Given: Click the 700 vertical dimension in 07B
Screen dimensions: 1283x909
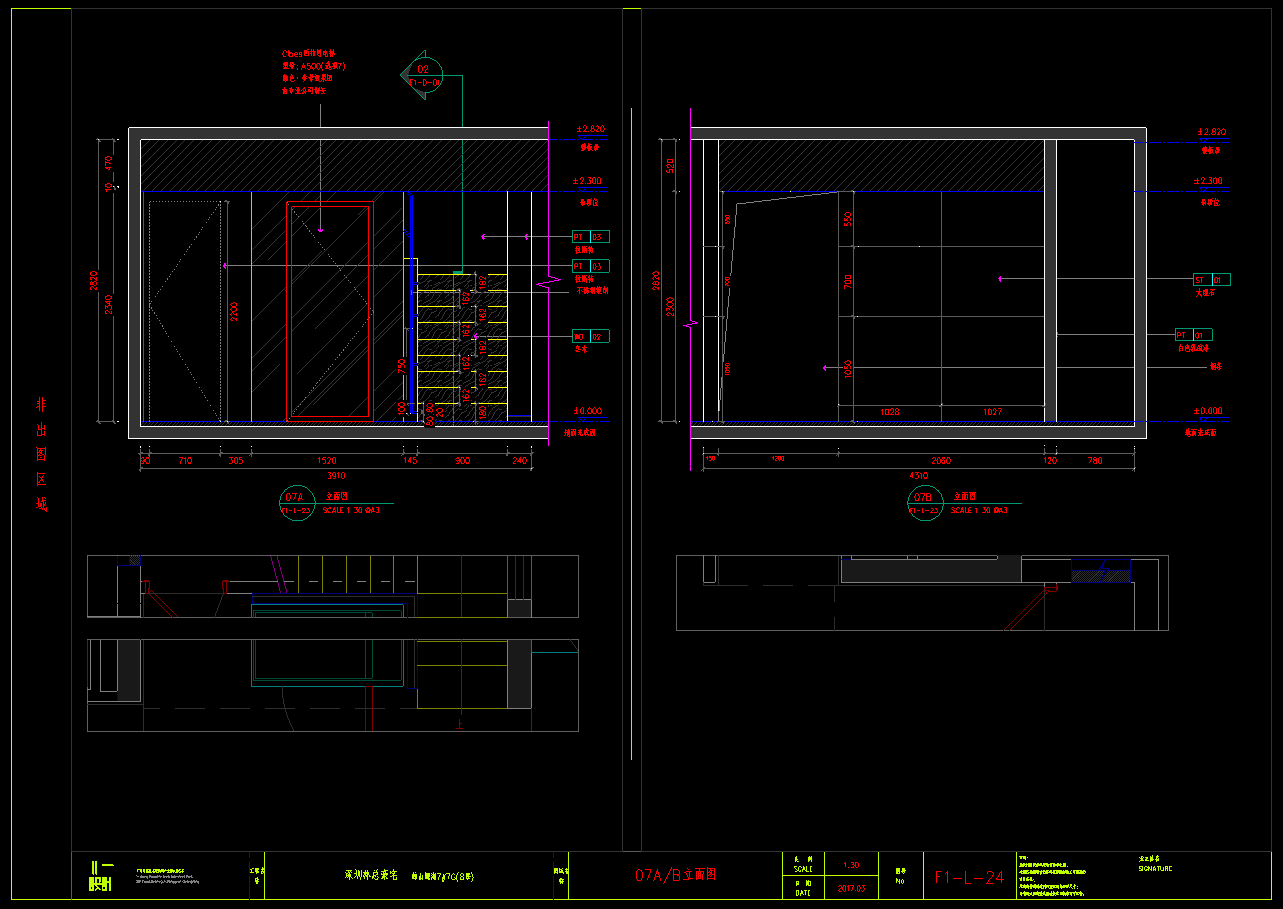Looking at the screenshot, I should (x=847, y=281).
